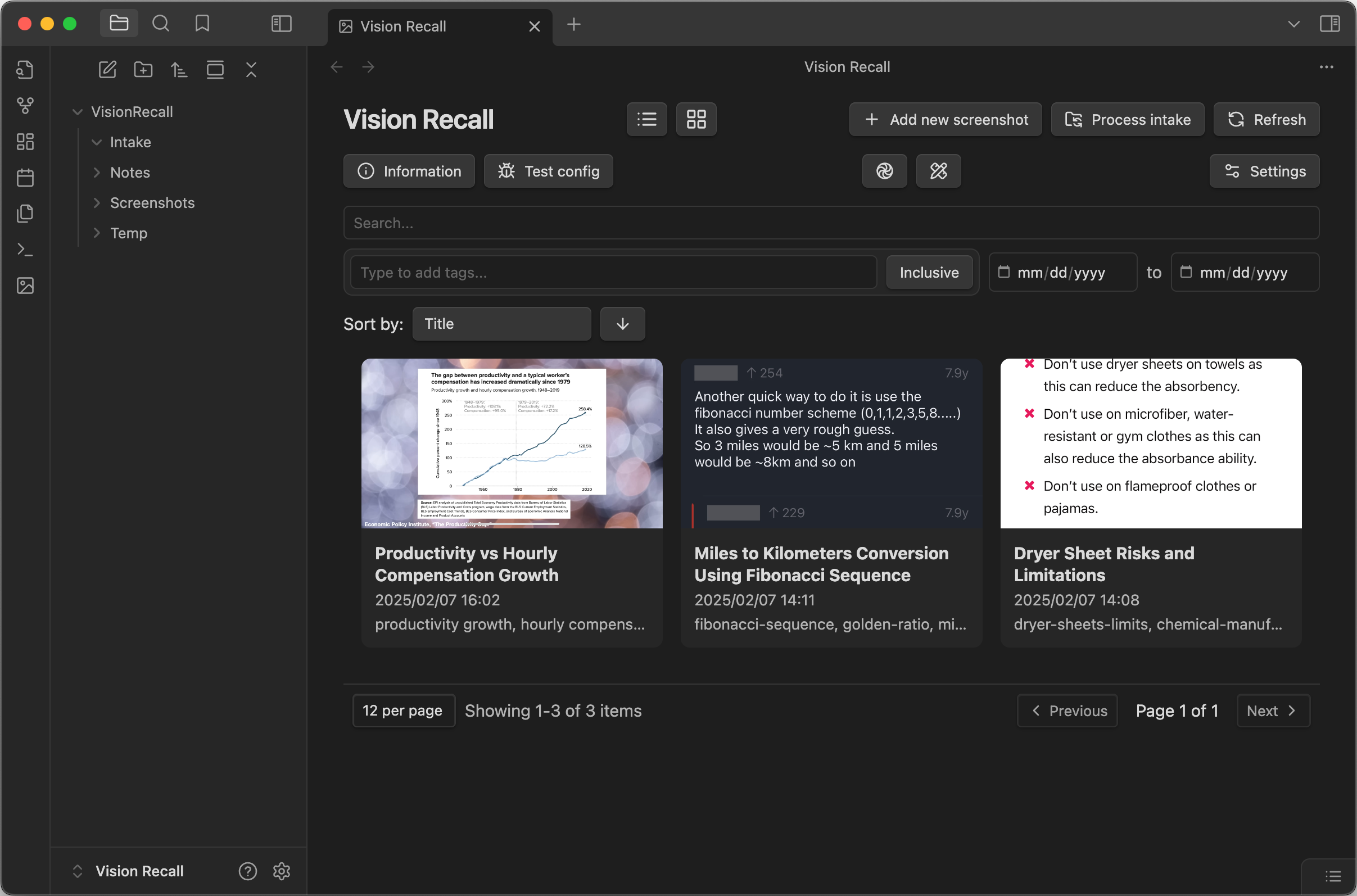
Task: Switch to grid view layout
Action: (x=696, y=119)
